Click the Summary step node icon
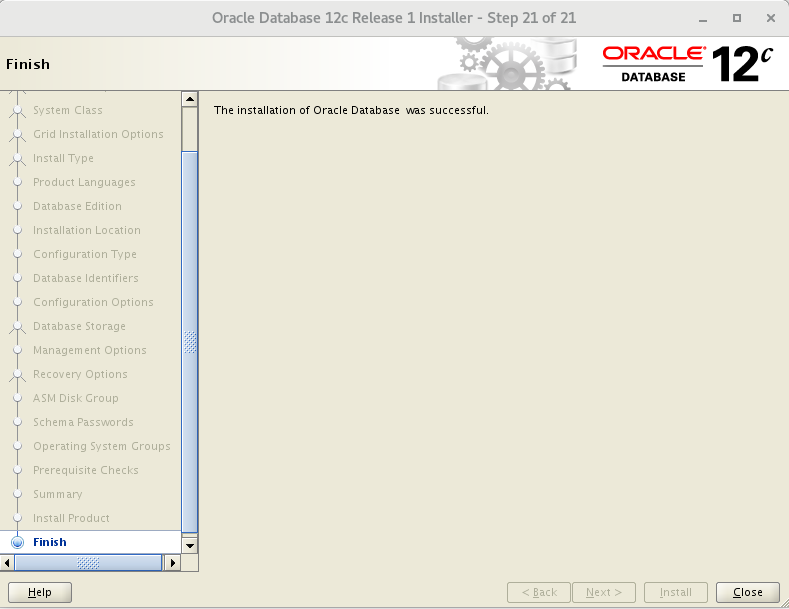Screen dimensions: 789x609 click(x=18, y=494)
